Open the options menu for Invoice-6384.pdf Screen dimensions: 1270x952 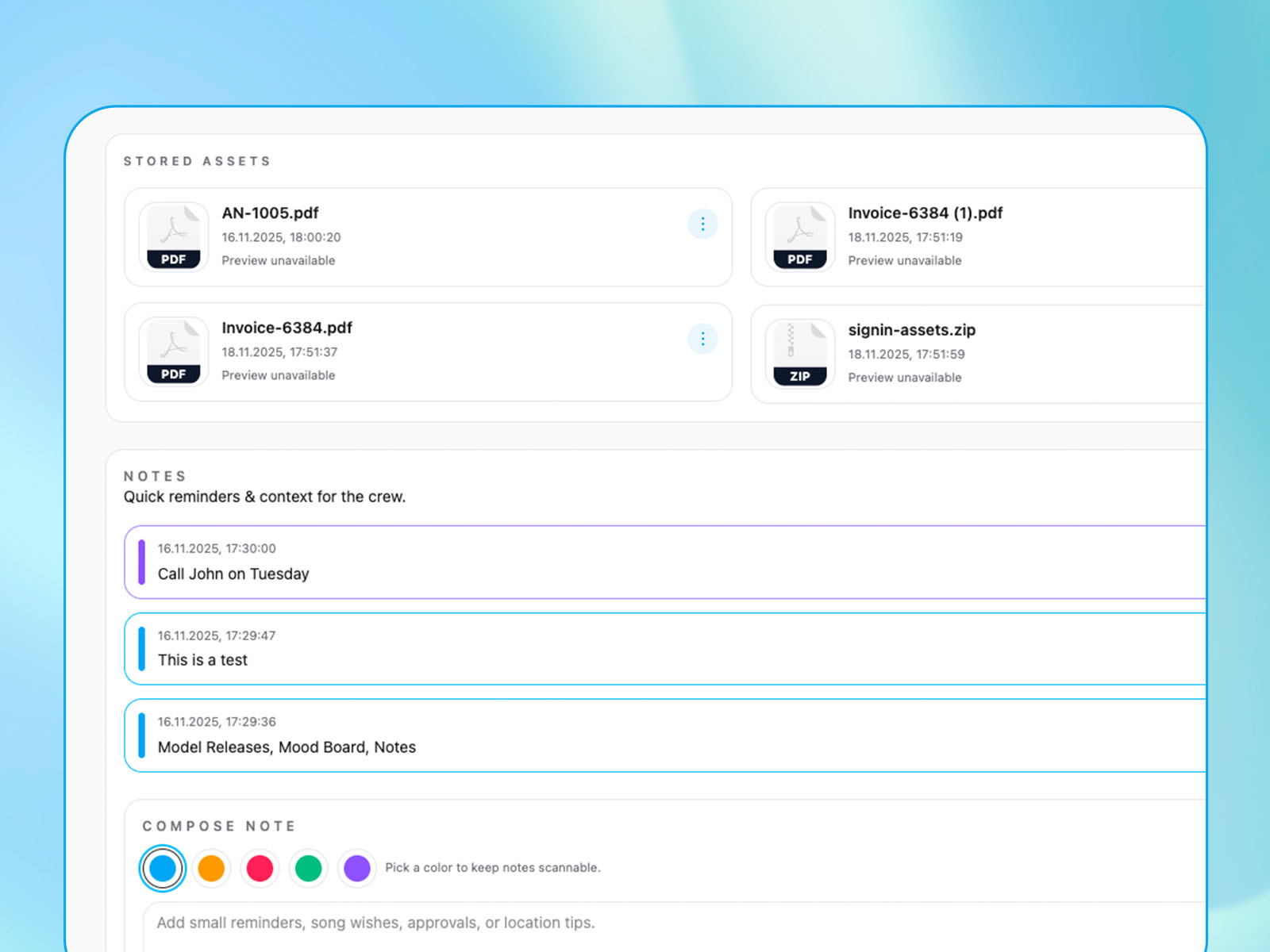coord(702,339)
